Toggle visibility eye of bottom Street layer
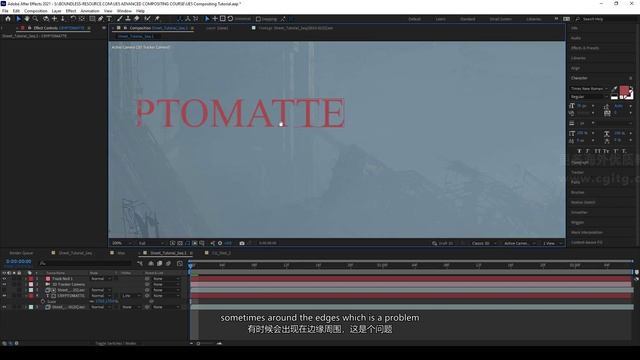Screen dimensions: 640x360 (4, 307)
